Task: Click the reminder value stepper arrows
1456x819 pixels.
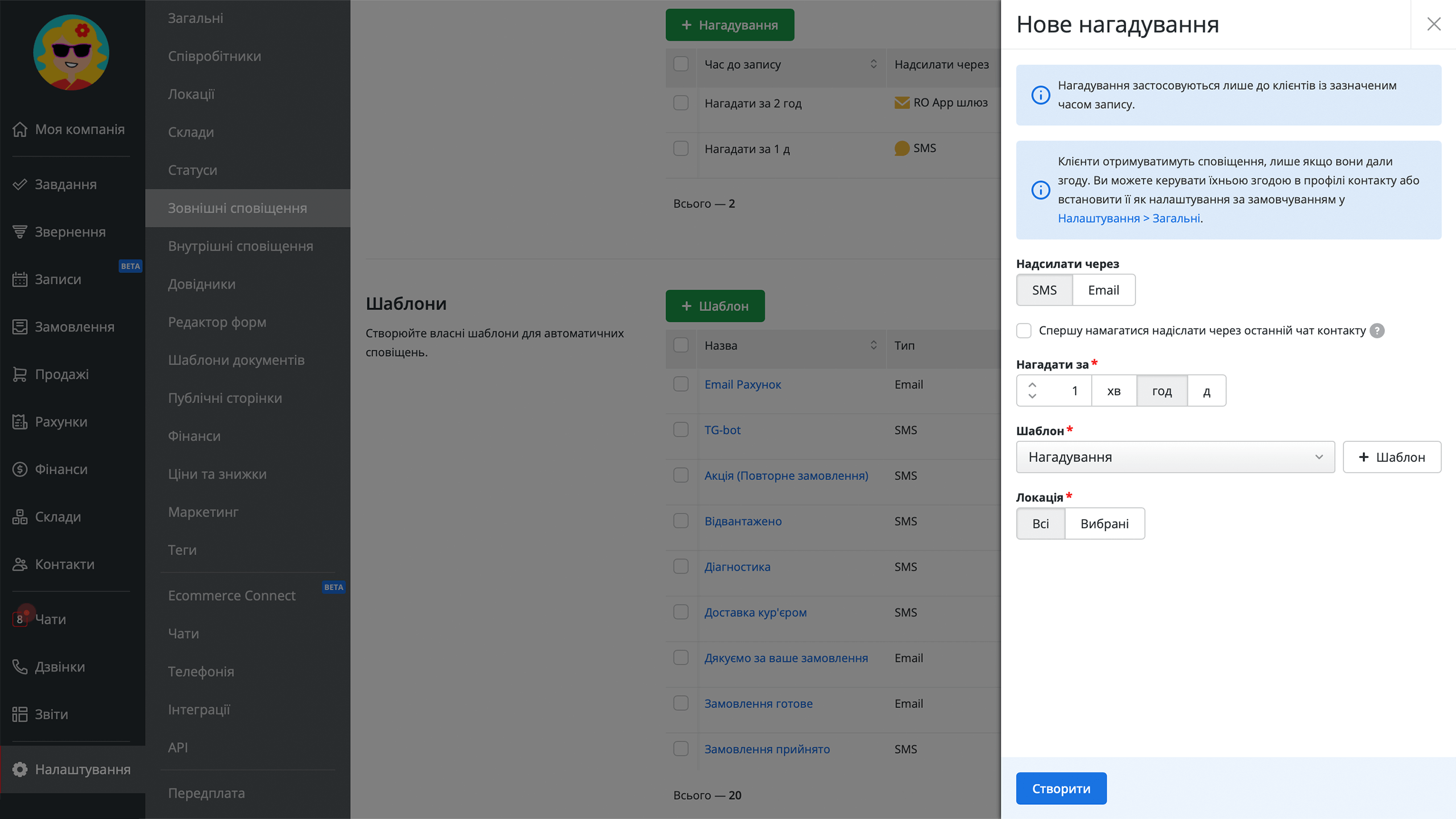Action: click(x=1032, y=390)
